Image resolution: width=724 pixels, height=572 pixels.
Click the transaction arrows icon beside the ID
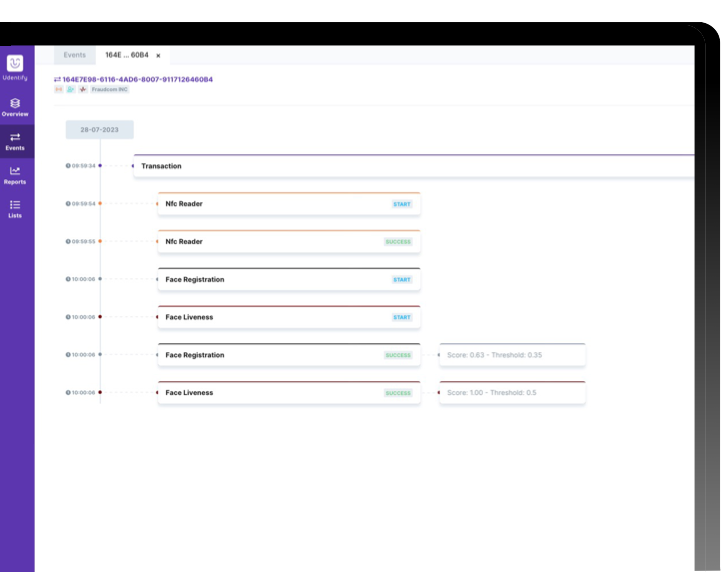coord(57,79)
